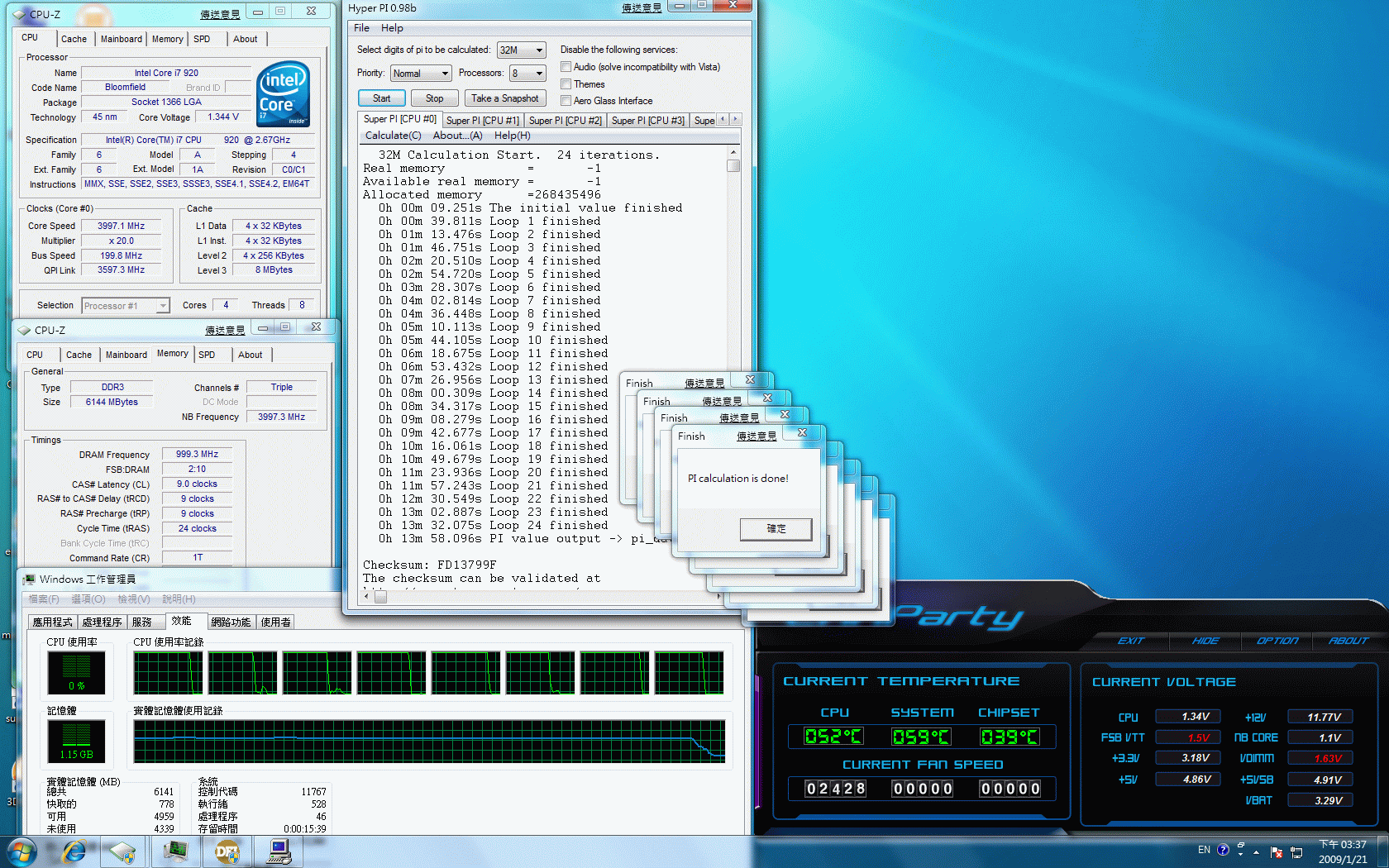
Task: Enable Audio service disable checkbox
Action: (566, 67)
